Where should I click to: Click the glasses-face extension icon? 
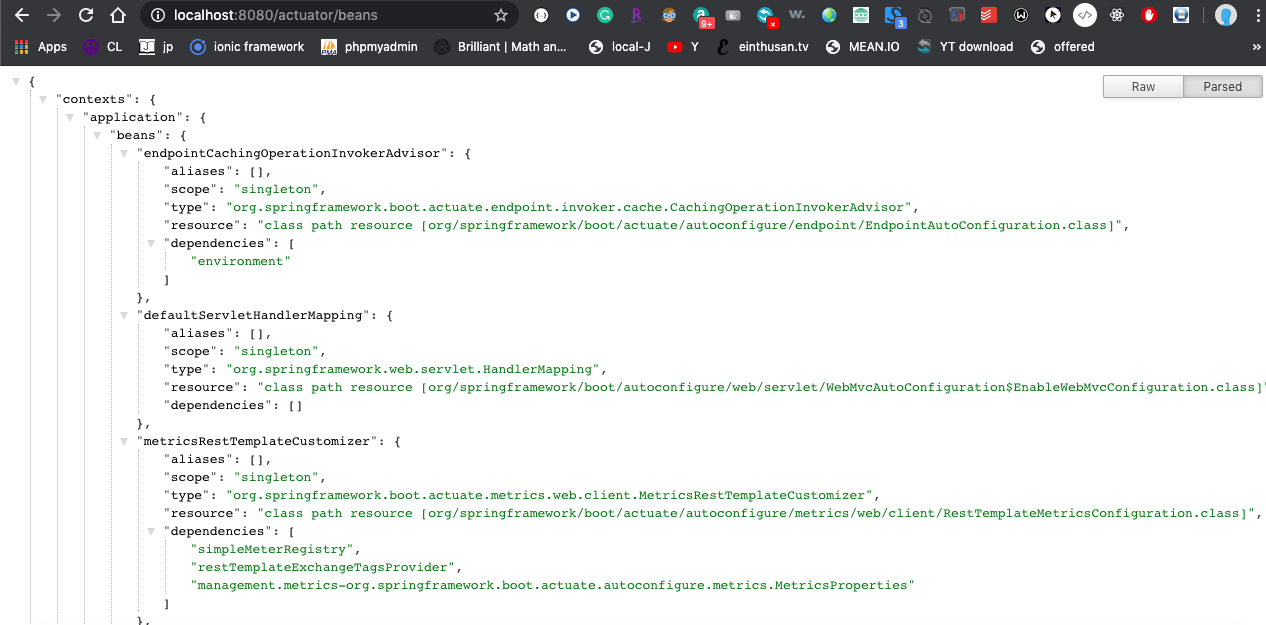(x=669, y=15)
